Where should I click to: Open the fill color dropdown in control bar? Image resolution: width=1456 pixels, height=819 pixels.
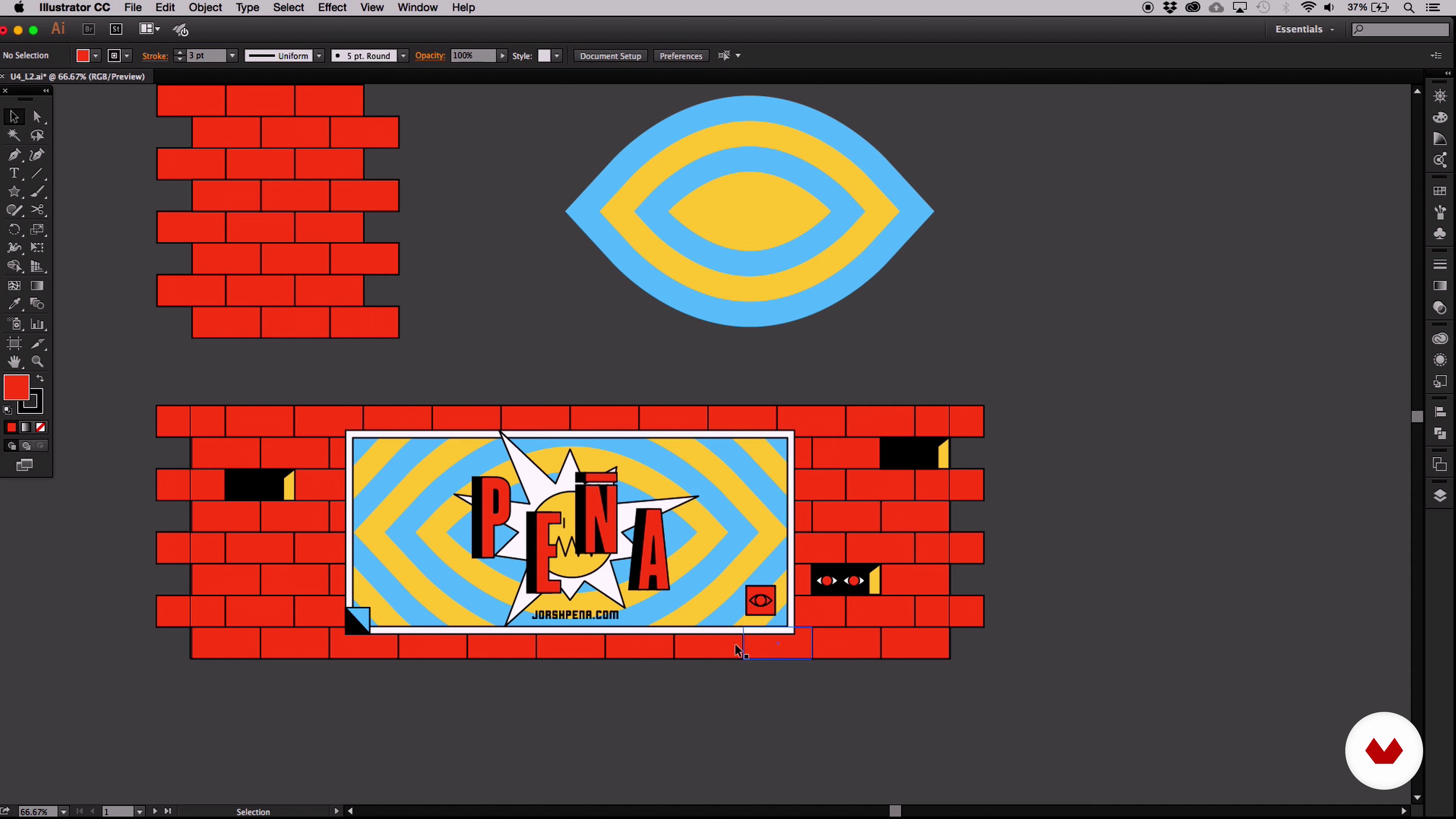tap(96, 55)
